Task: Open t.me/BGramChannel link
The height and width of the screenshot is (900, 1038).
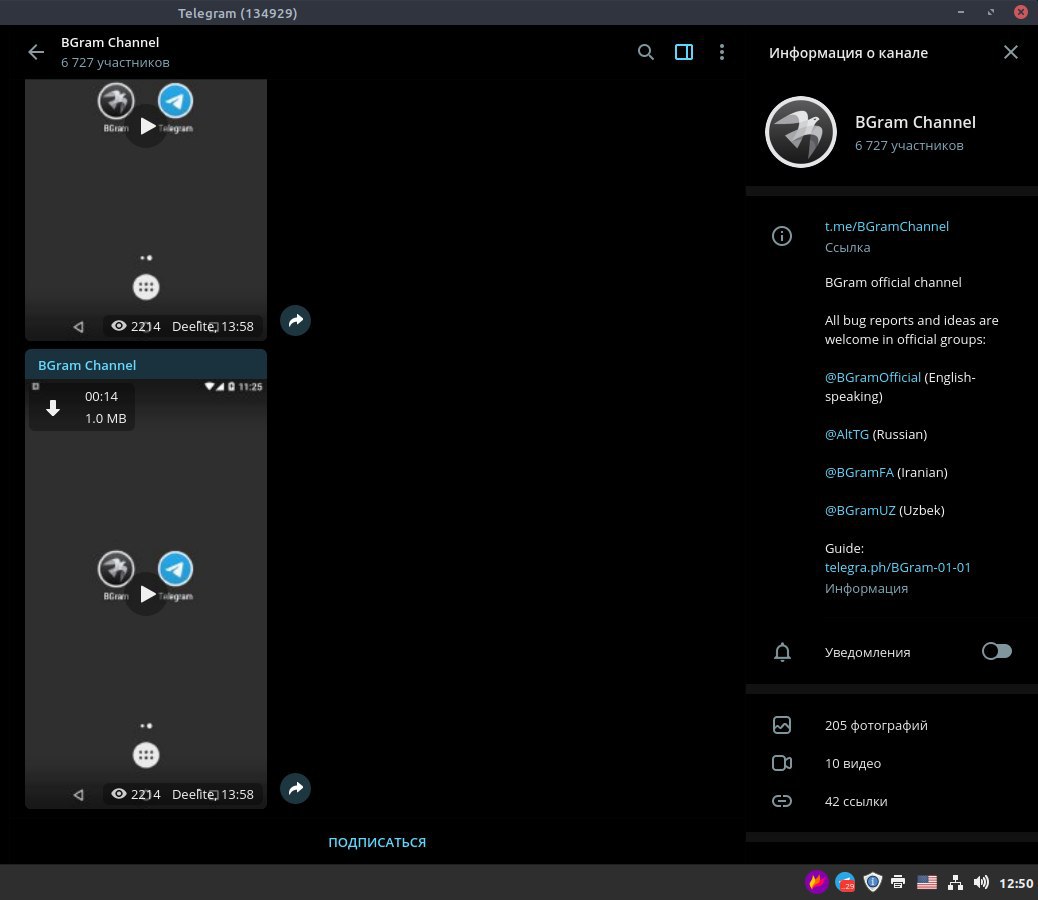Action: coord(886,226)
